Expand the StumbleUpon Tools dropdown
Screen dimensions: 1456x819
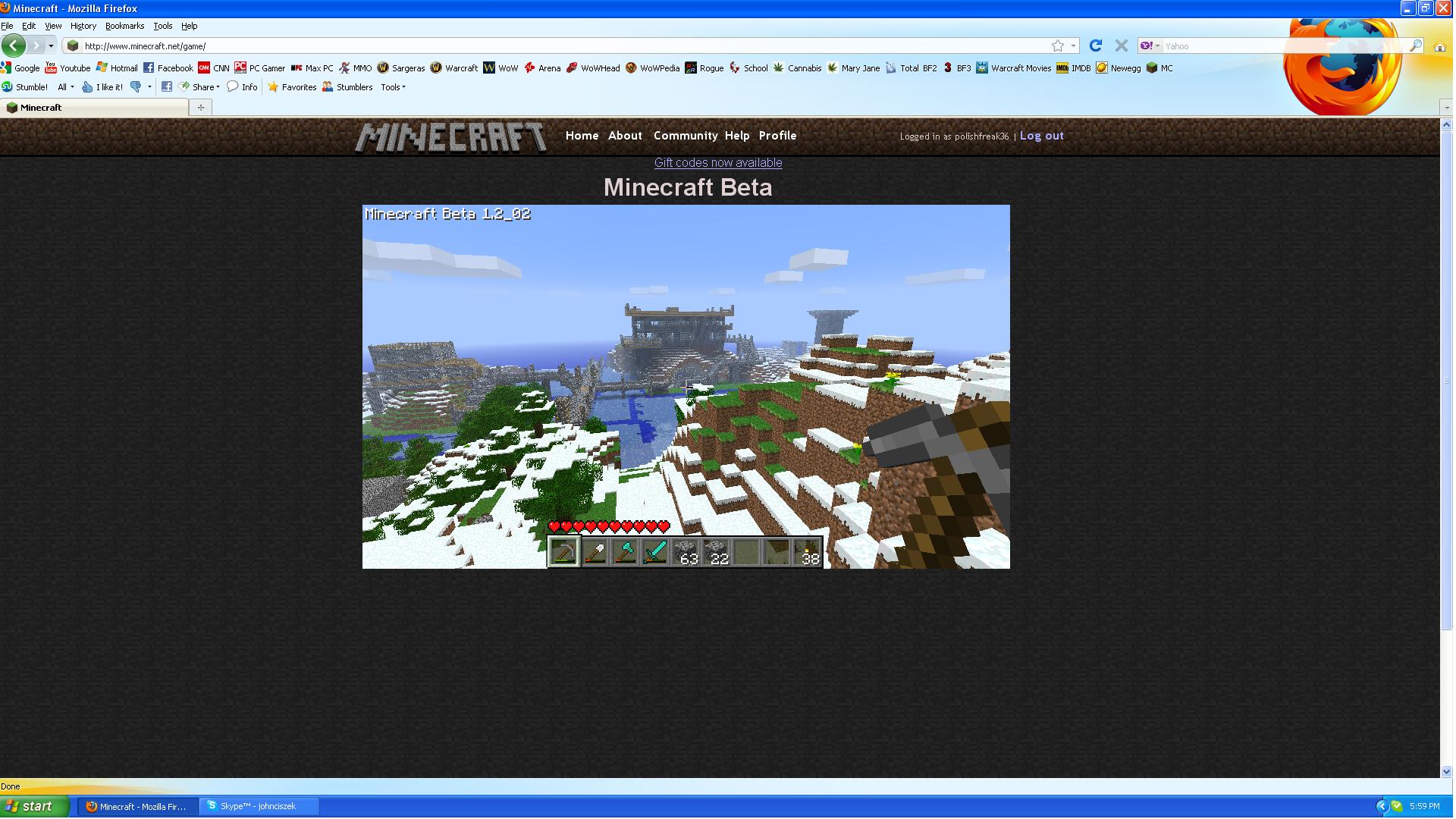393,87
